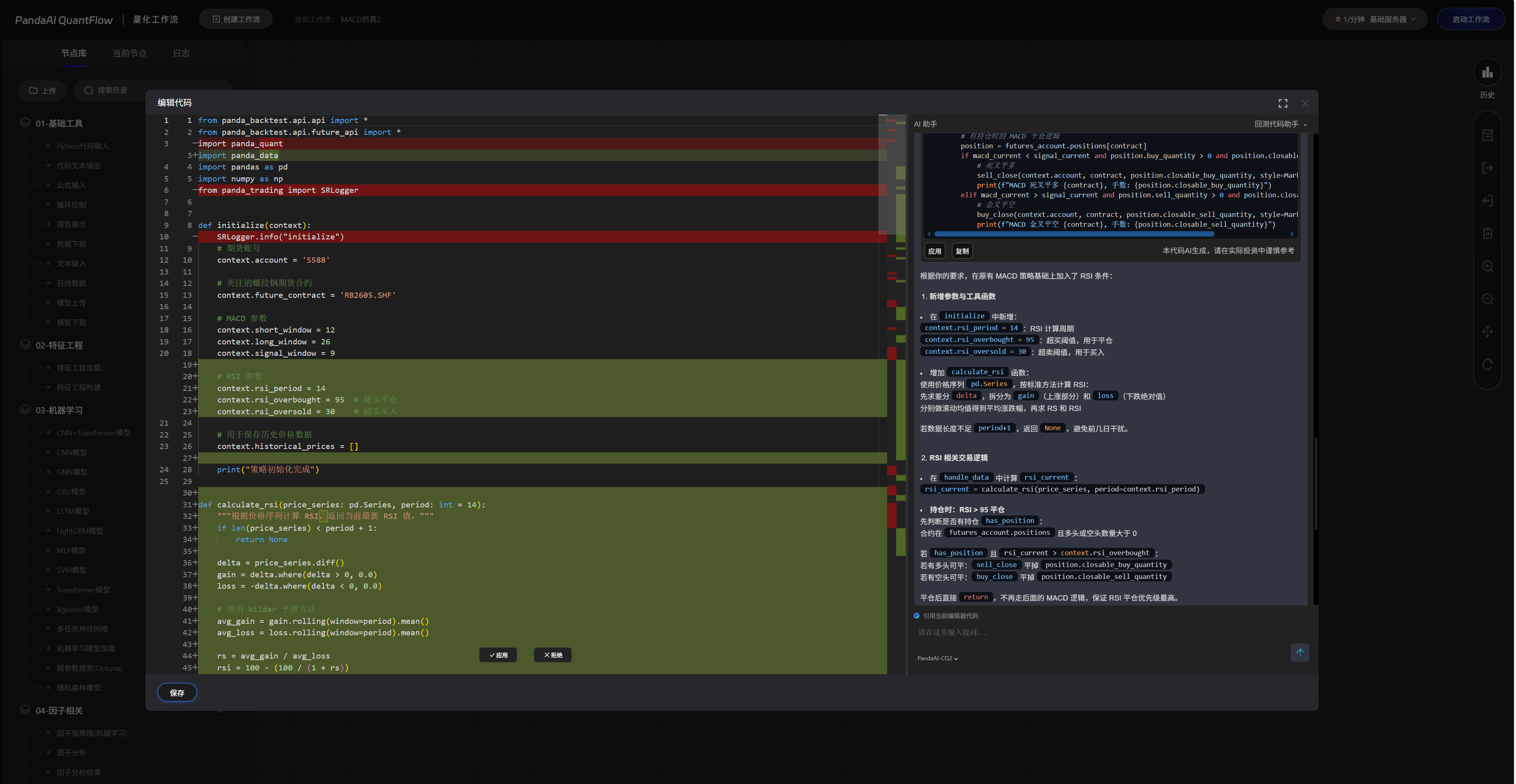Image resolution: width=1516 pixels, height=784 pixels.
Task: Open the PandaAI-CQ2 model dropdown
Action: click(x=937, y=658)
